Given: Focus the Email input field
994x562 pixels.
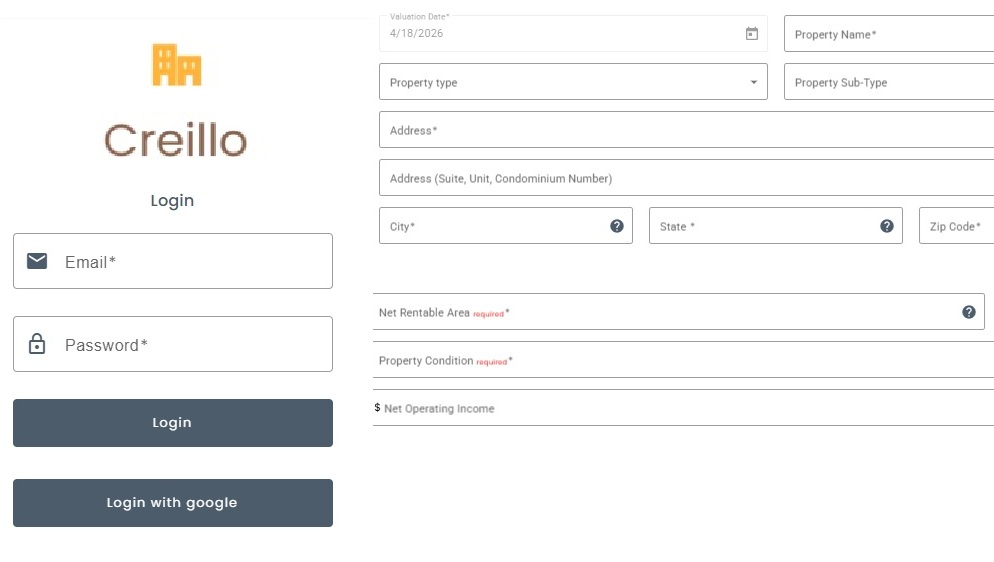Looking at the screenshot, I should point(190,262).
